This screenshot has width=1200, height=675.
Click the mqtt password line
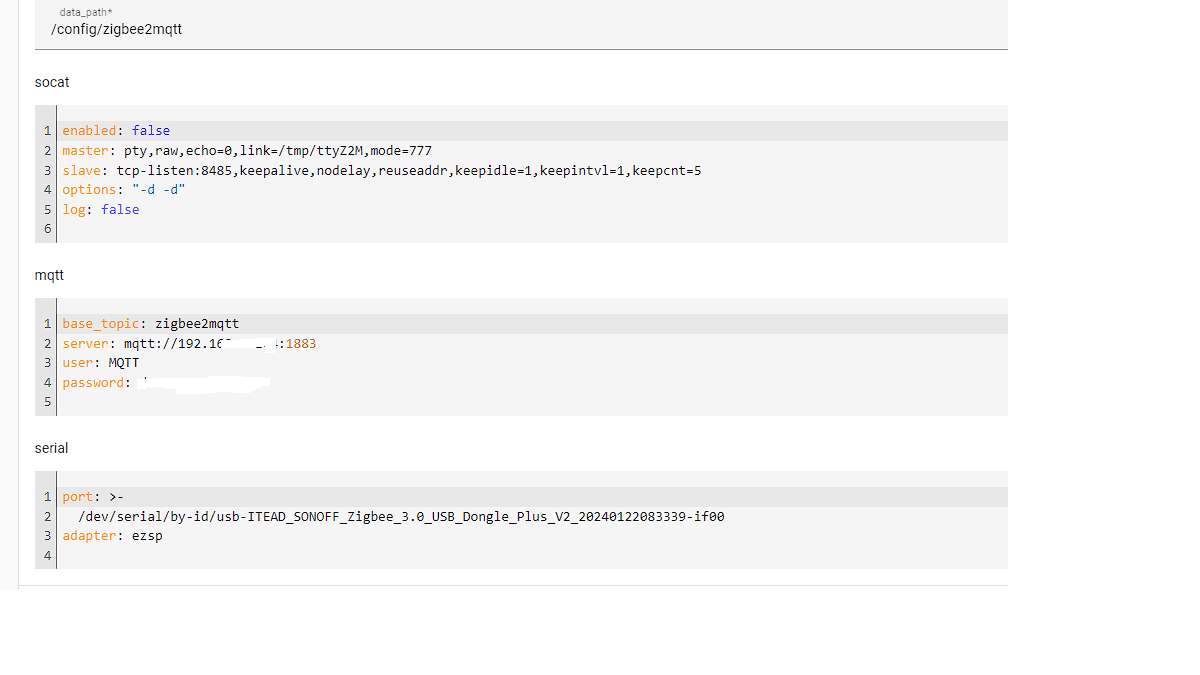(x=165, y=383)
